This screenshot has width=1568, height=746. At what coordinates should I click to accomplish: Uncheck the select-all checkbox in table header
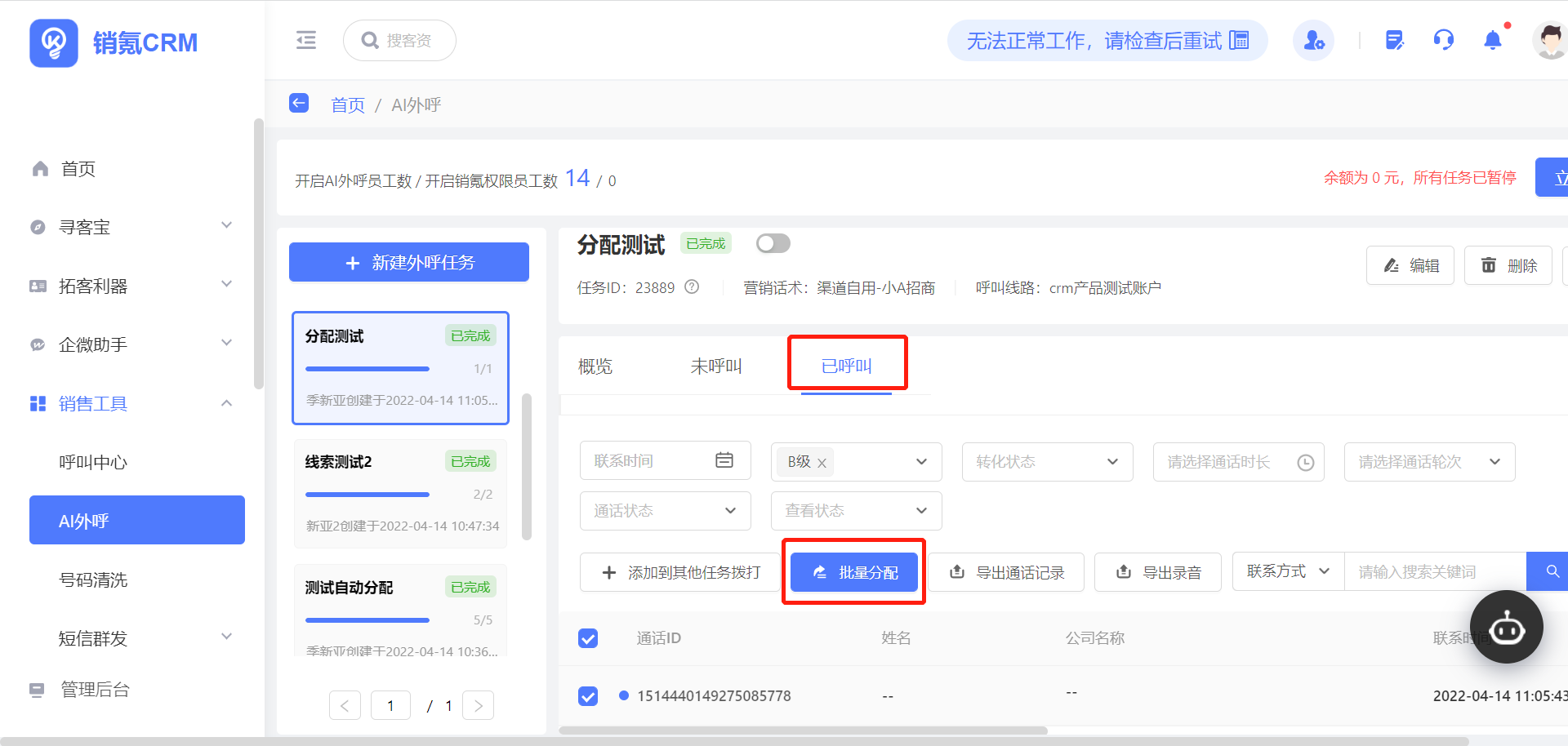tap(588, 638)
